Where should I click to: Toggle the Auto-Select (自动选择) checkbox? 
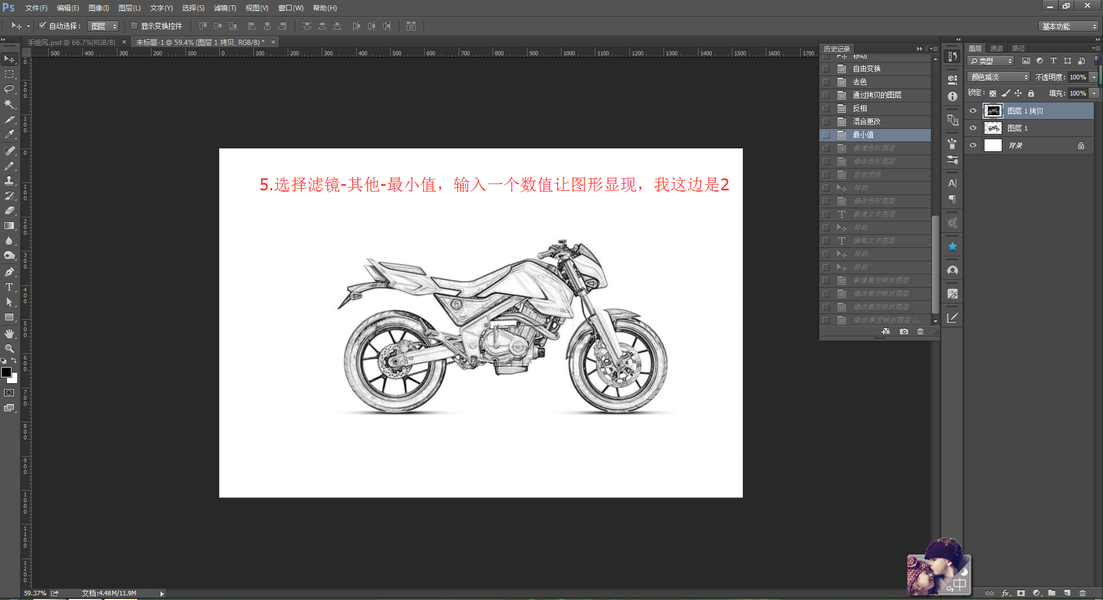click(42, 26)
